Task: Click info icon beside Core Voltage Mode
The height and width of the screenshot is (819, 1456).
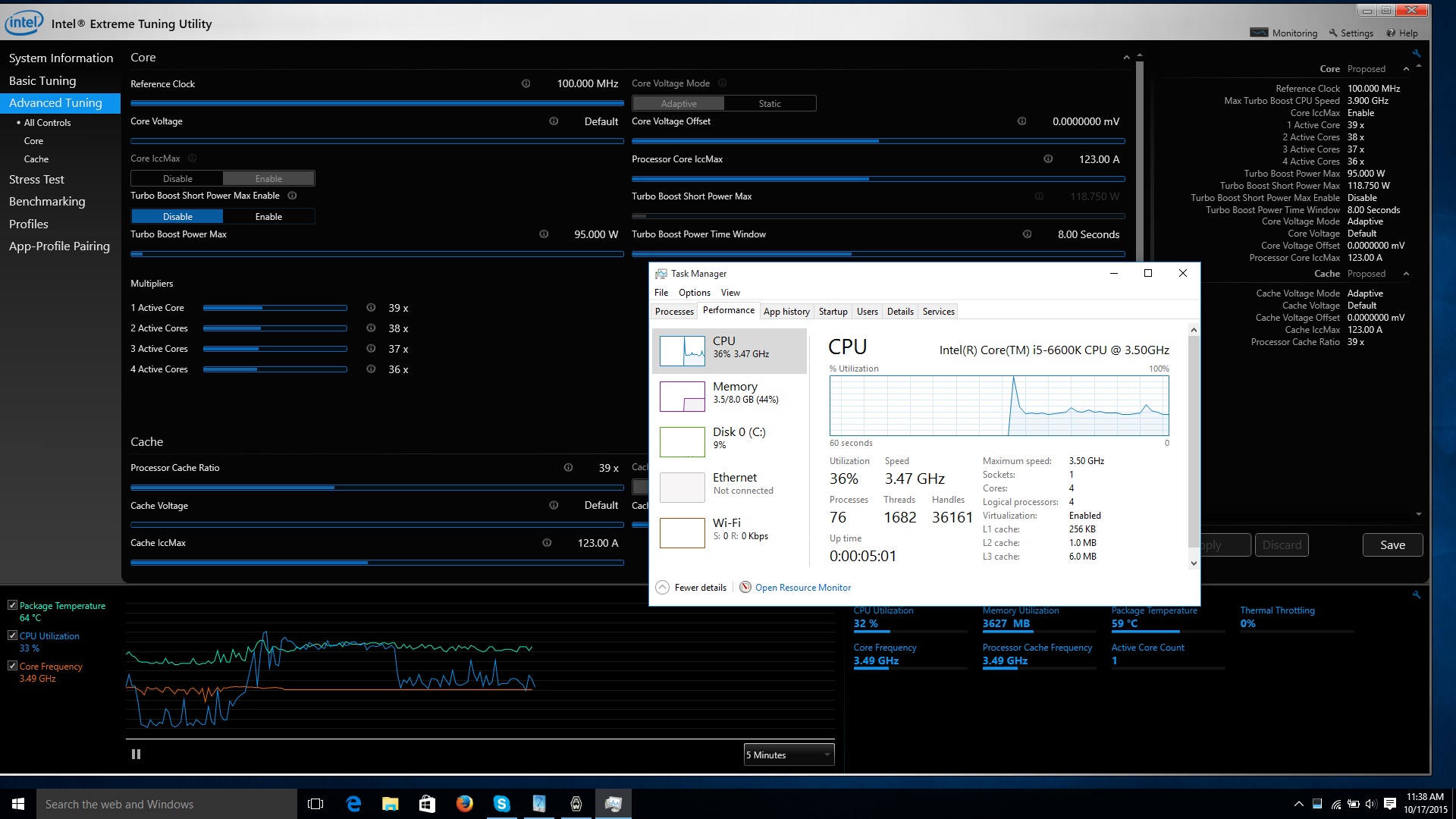Action: [723, 83]
